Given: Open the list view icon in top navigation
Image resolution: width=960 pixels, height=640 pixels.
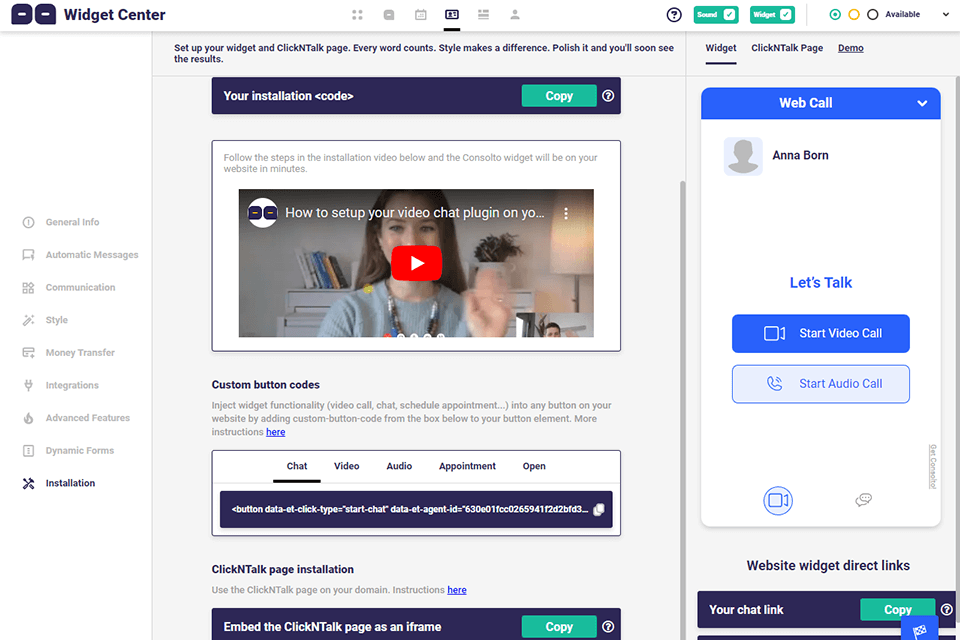Looking at the screenshot, I should pyautogui.click(x=484, y=15).
